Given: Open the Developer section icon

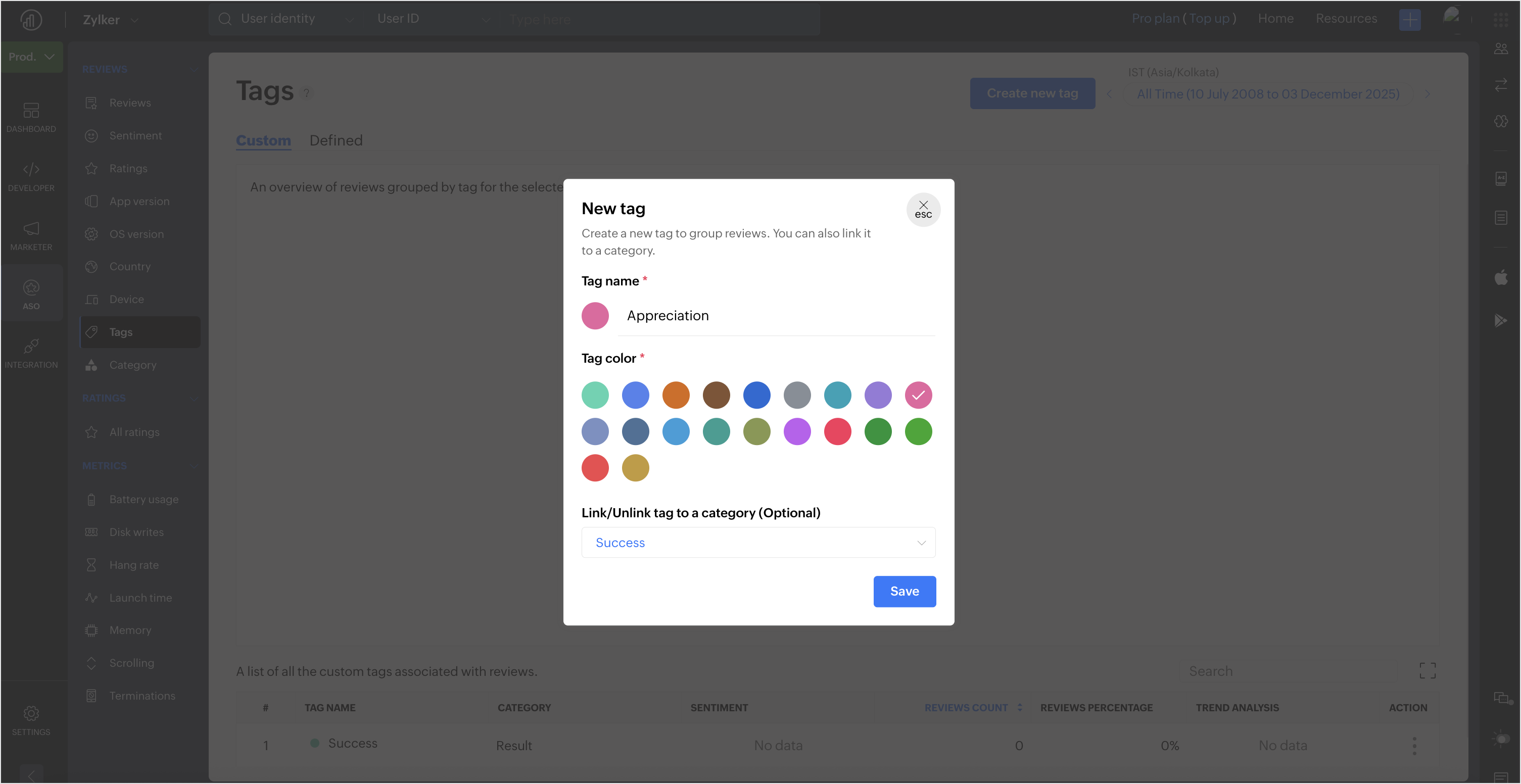Looking at the screenshot, I should pyautogui.click(x=31, y=175).
